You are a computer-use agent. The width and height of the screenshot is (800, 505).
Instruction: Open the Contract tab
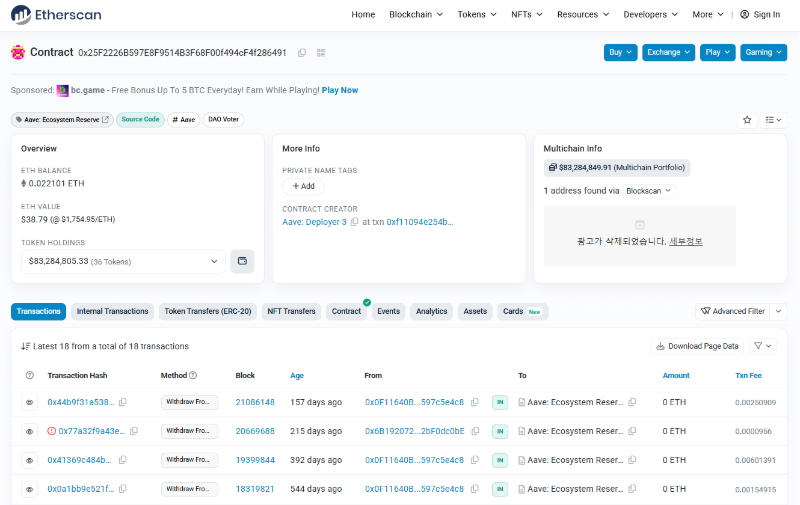(346, 311)
